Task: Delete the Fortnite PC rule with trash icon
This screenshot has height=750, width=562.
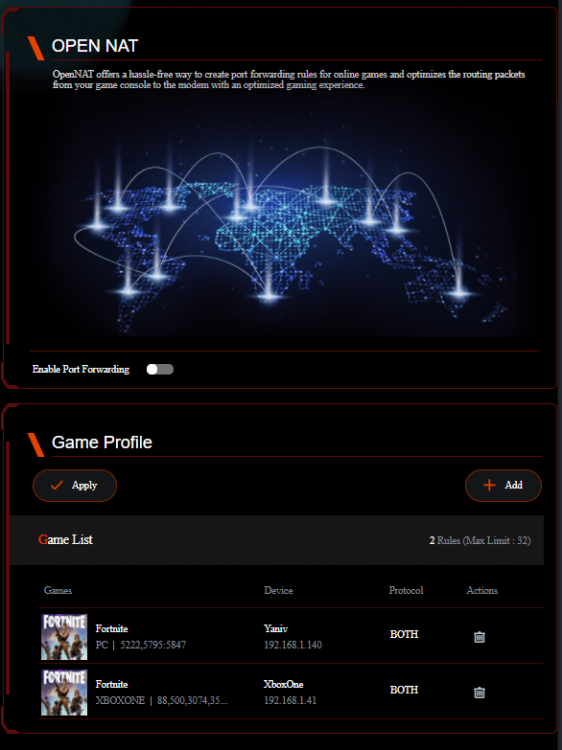Action: click(479, 637)
